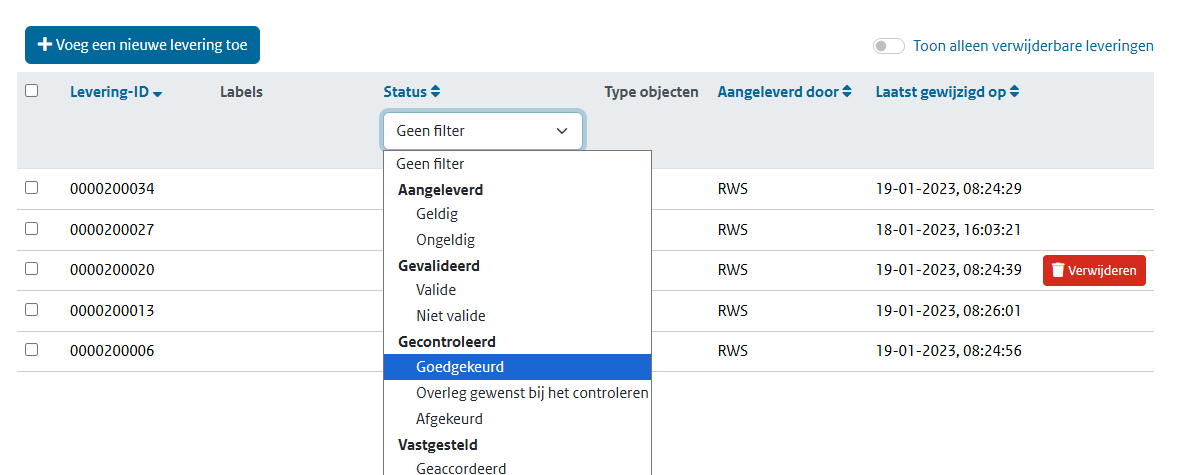Image resolution: width=1179 pixels, height=475 pixels.
Task: Select Overleg gewenst bij het controleren
Action: [x=532, y=393]
